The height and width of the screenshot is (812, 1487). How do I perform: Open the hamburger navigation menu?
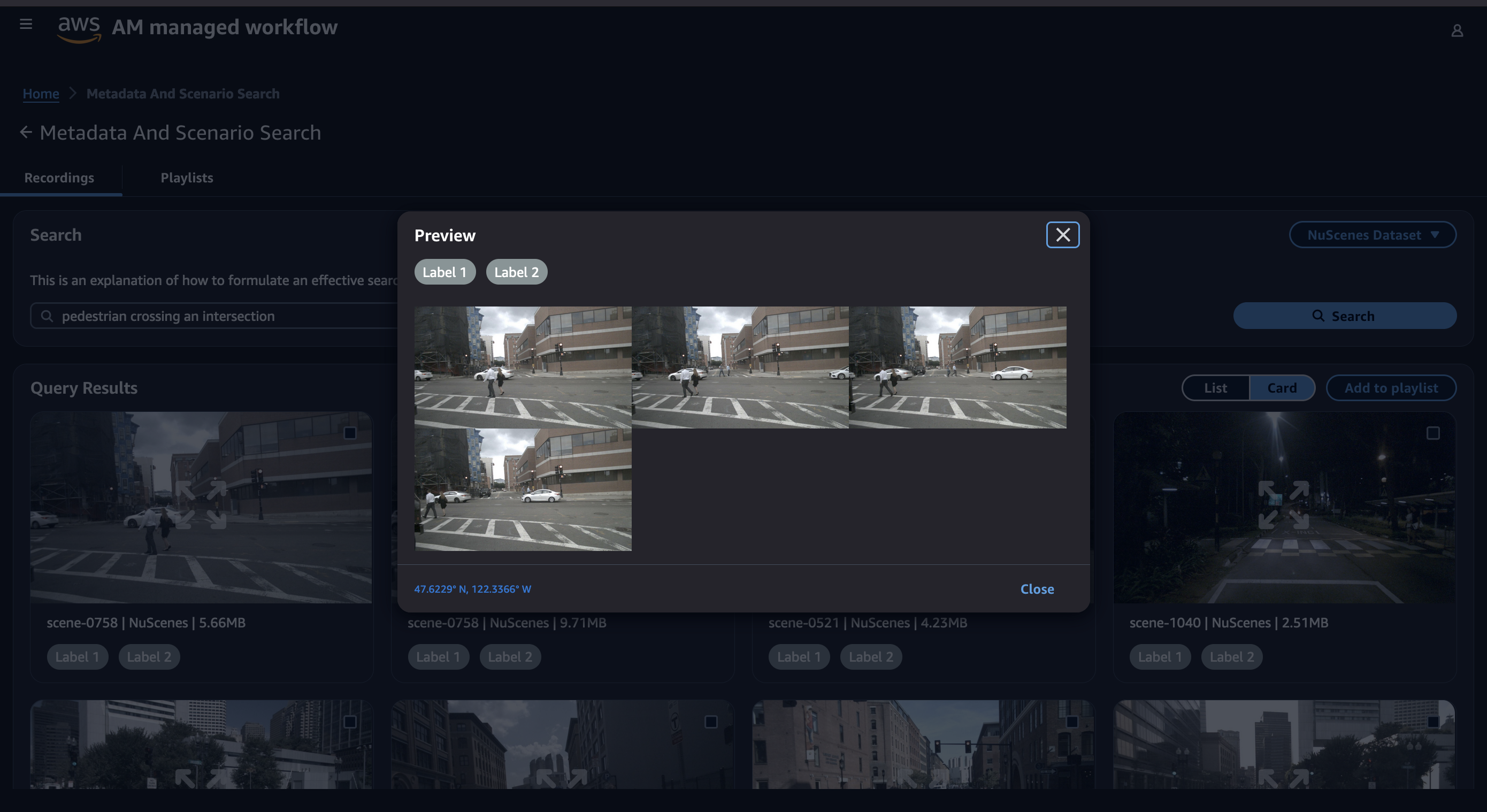click(x=25, y=24)
